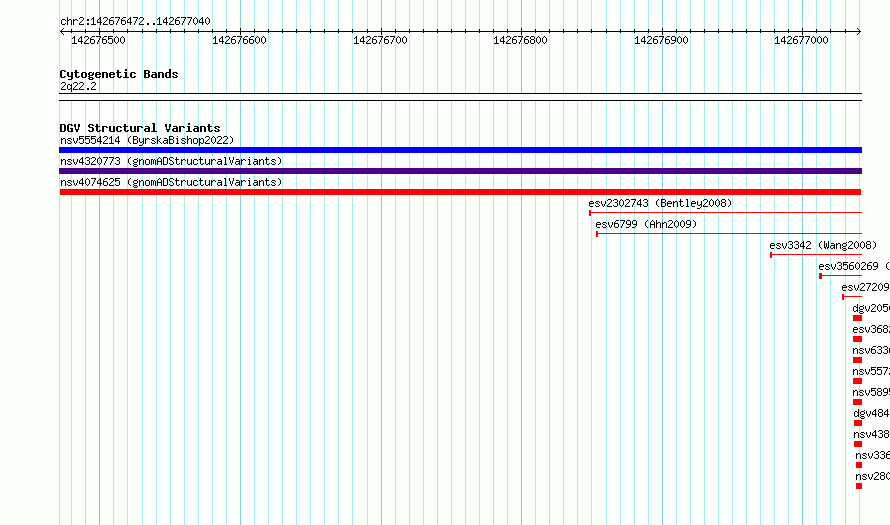Image resolution: width=890 pixels, height=525 pixels.
Task: Open esv3342 (Wang2008) label
Action: (823, 245)
